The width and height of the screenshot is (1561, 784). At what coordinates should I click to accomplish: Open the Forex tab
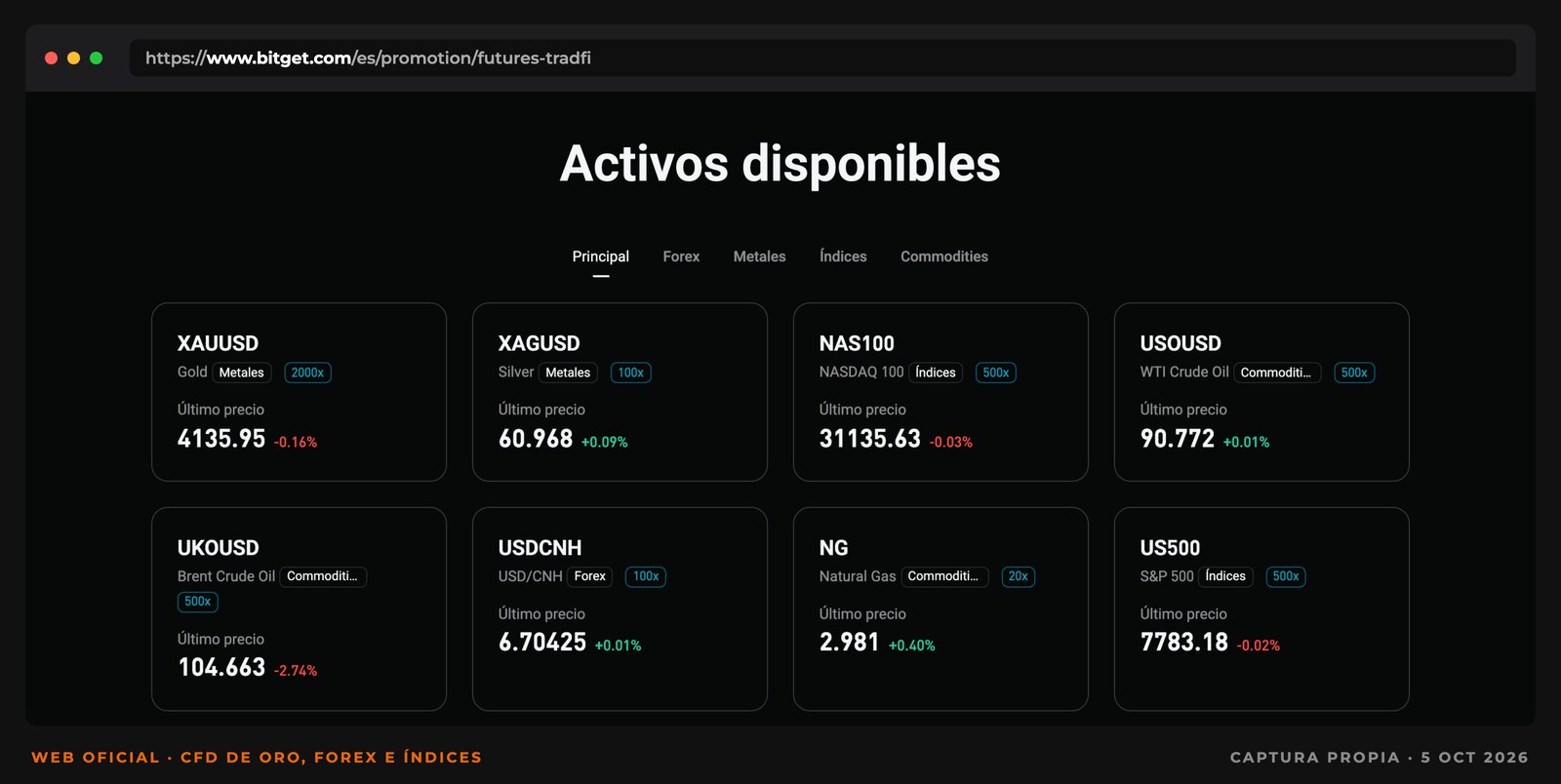(x=681, y=256)
